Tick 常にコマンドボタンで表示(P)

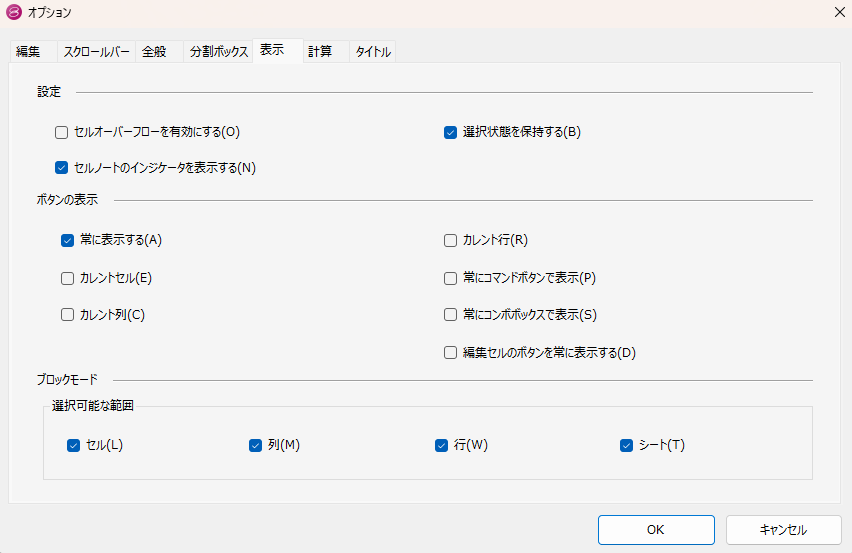tap(450, 278)
